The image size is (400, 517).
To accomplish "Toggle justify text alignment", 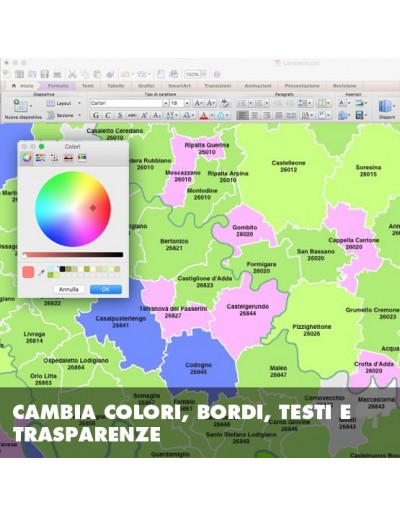I will pos(279,115).
